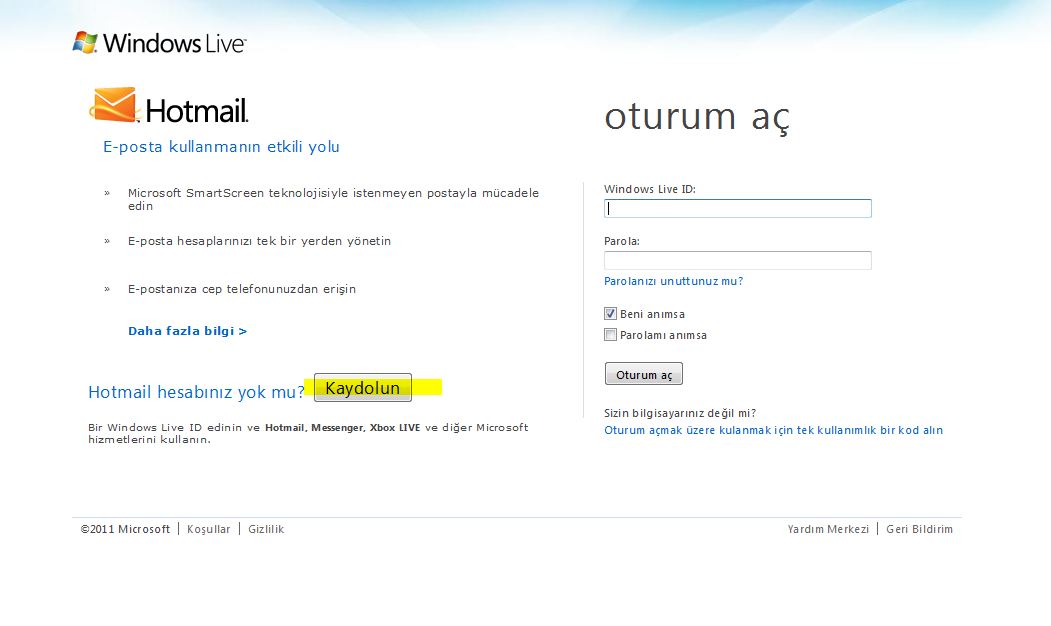This screenshot has width=1051, height=626.
Task: Click the 'Hotmail hesabınız yok mu?' heading
Action: (196, 392)
